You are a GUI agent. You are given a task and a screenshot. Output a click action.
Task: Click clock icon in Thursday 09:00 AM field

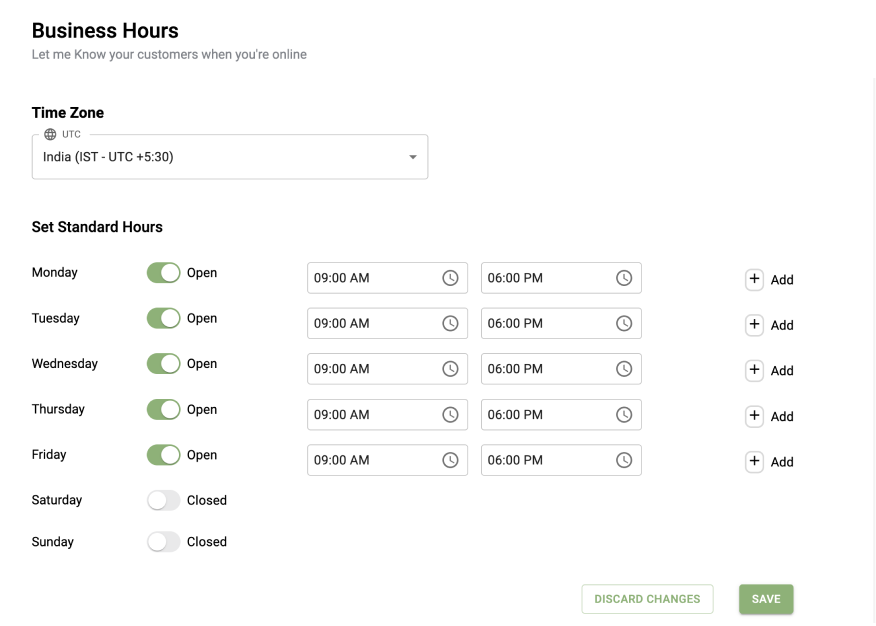tap(450, 414)
